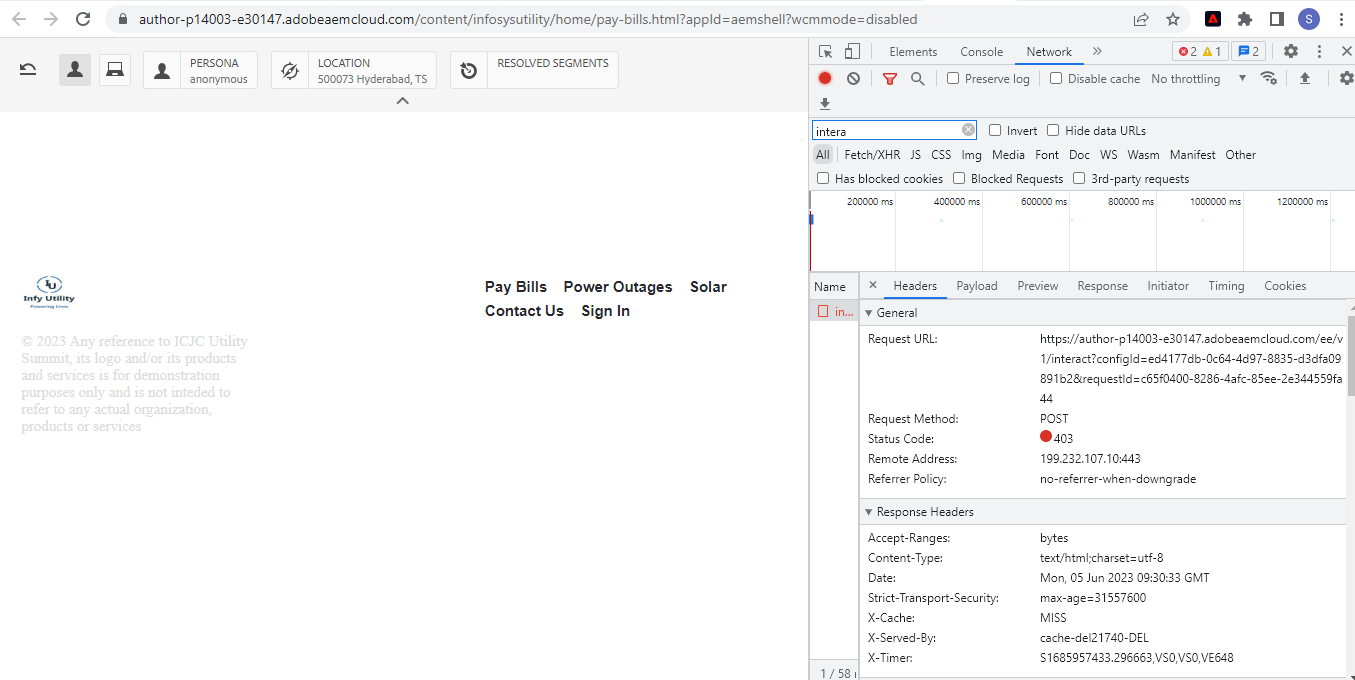The width and height of the screenshot is (1355, 680).
Task: Enable the Invert filter option
Action: coord(995,130)
